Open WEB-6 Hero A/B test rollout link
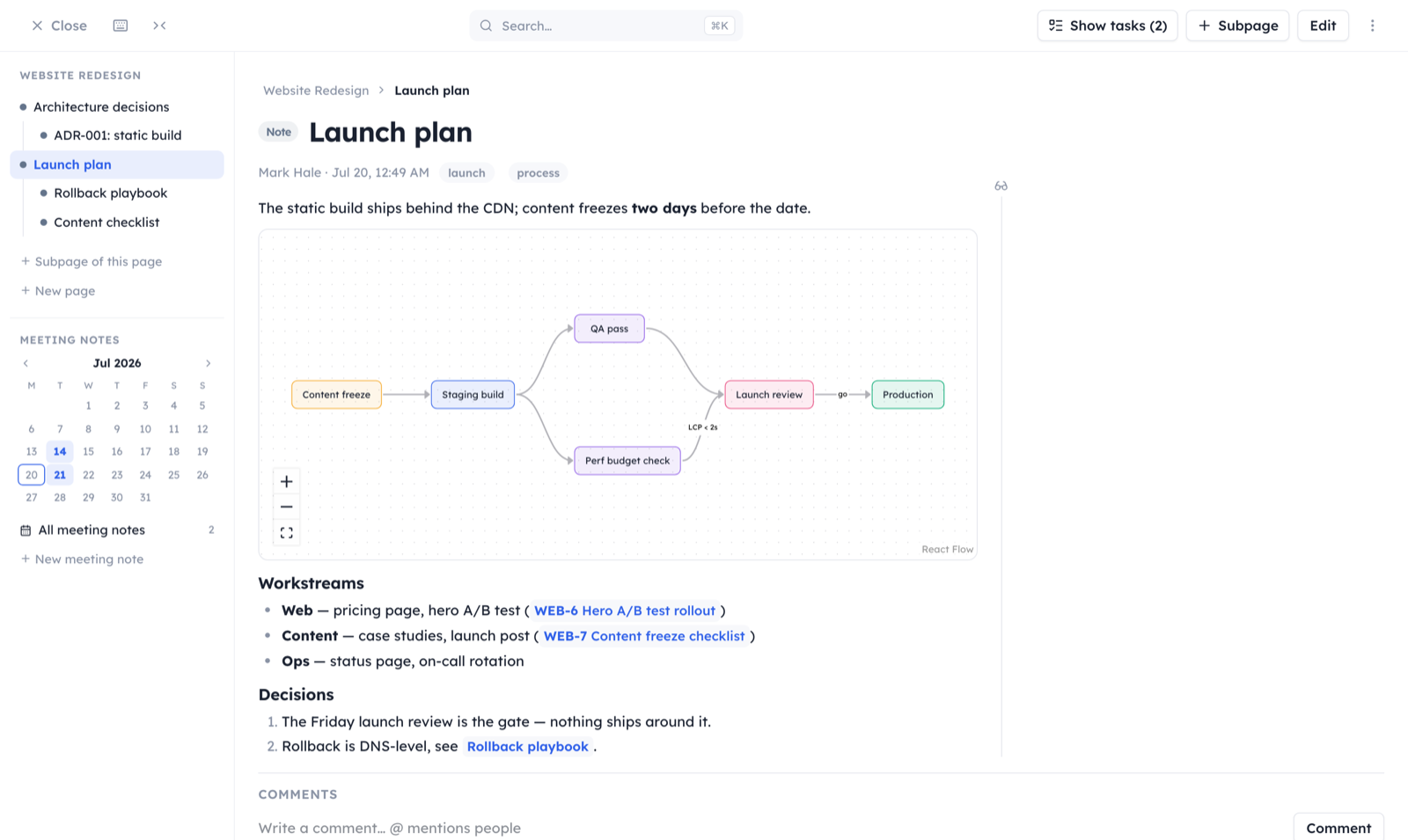 [625, 610]
